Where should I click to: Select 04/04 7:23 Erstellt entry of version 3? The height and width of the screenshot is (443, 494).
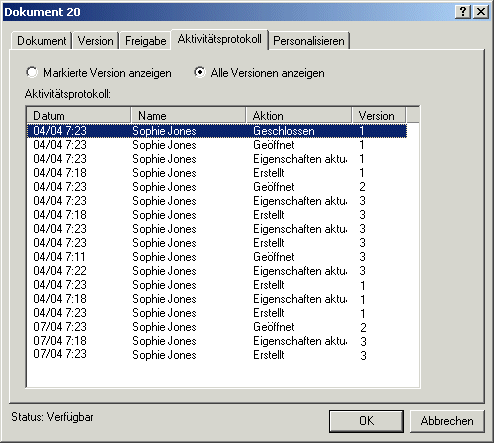(217, 243)
